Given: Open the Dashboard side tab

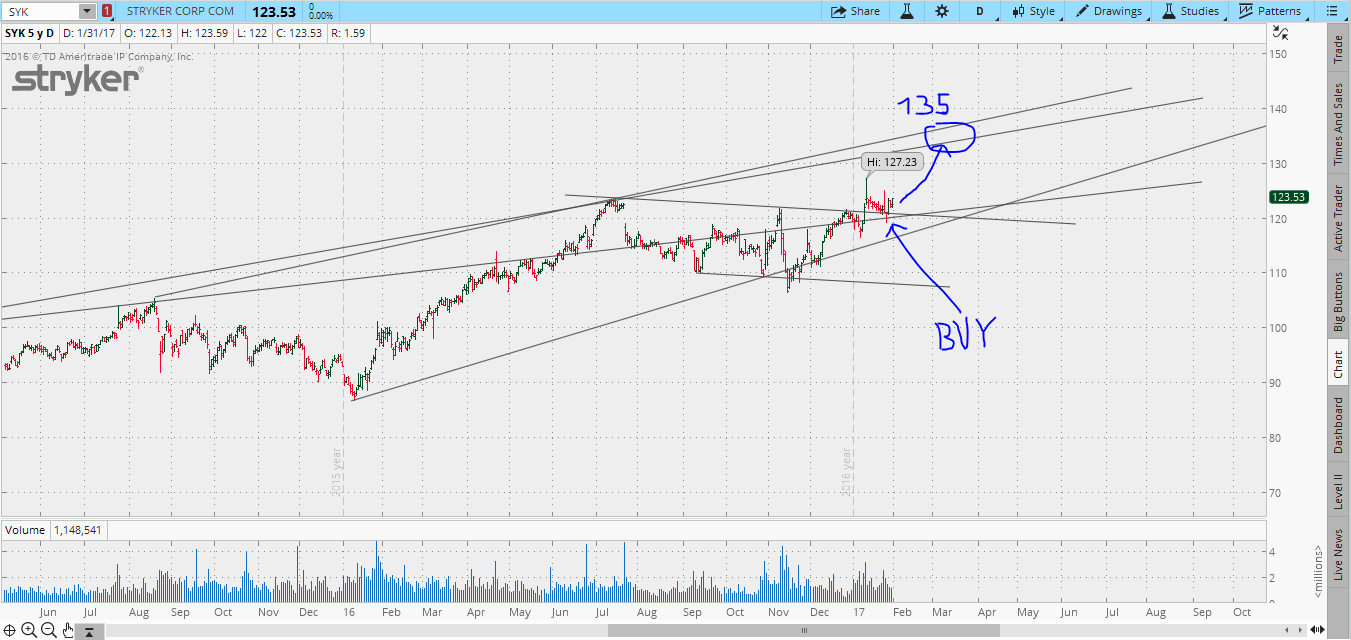Looking at the screenshot, I should coord(1338,425).
